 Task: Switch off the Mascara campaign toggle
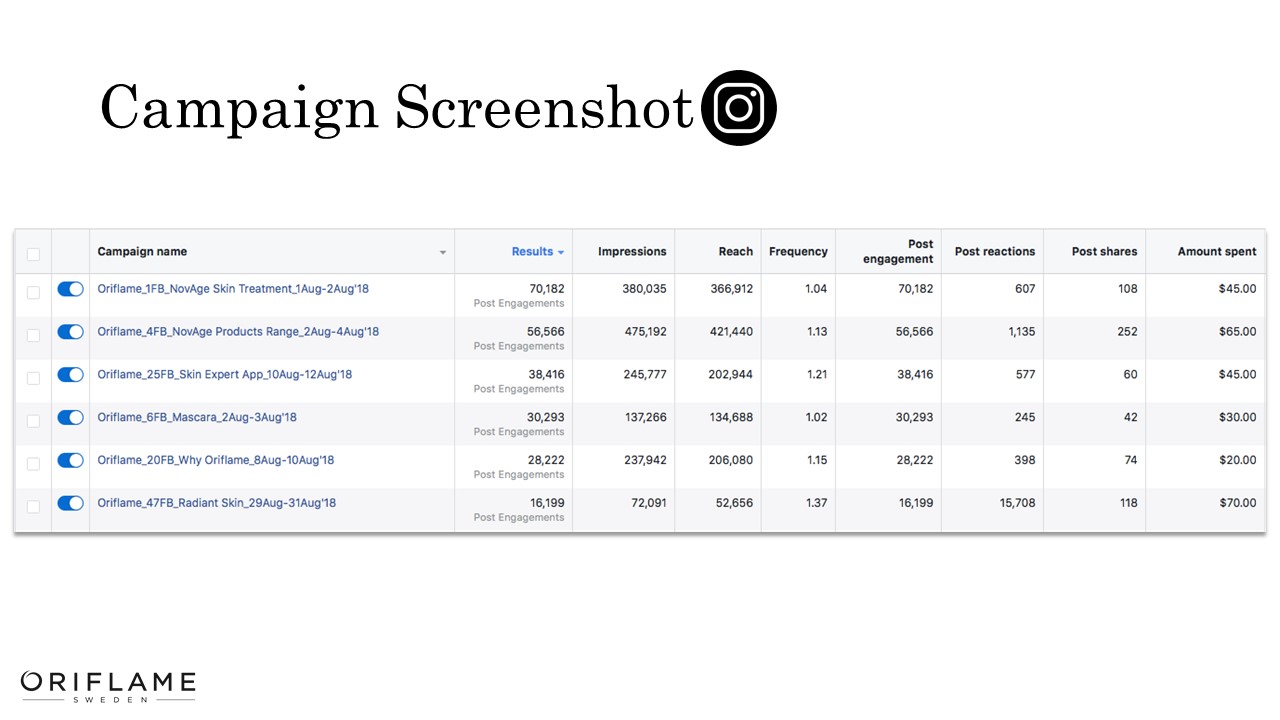point(70,418)
